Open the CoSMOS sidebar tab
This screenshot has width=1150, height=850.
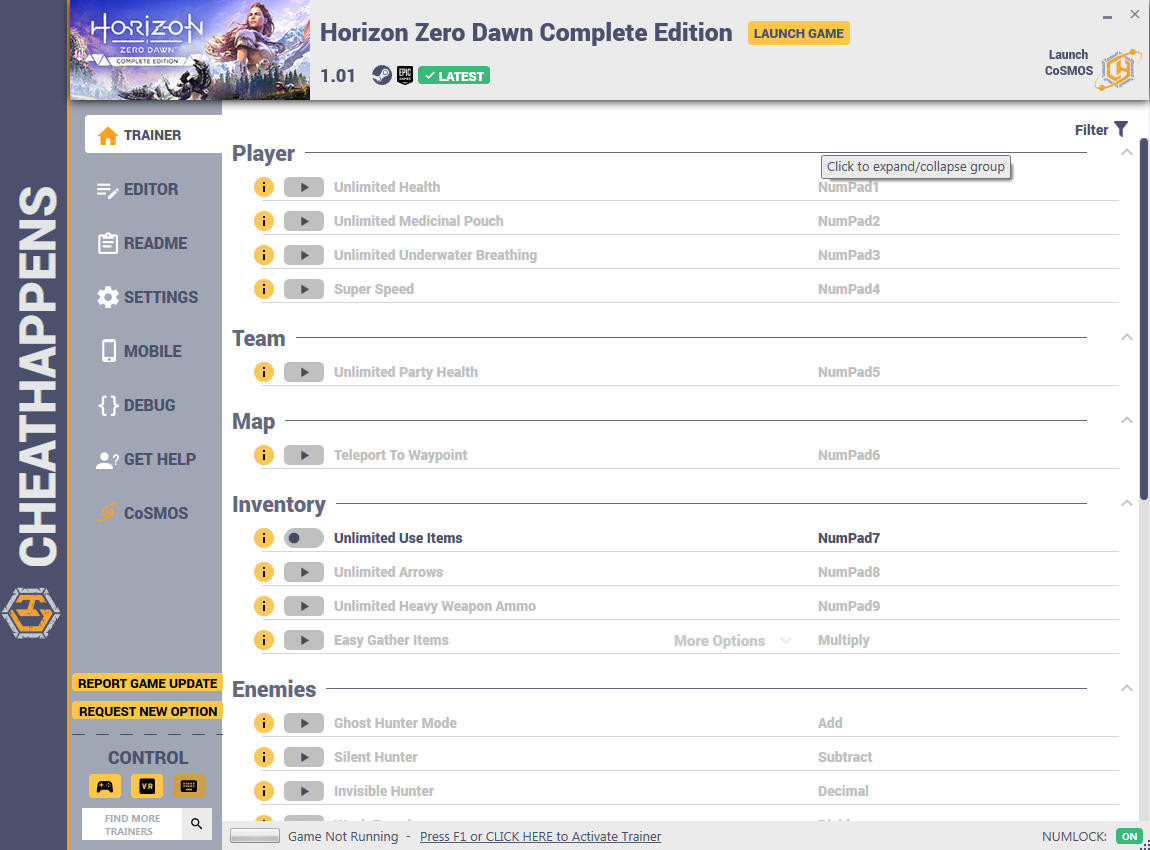tap(143, 513)
